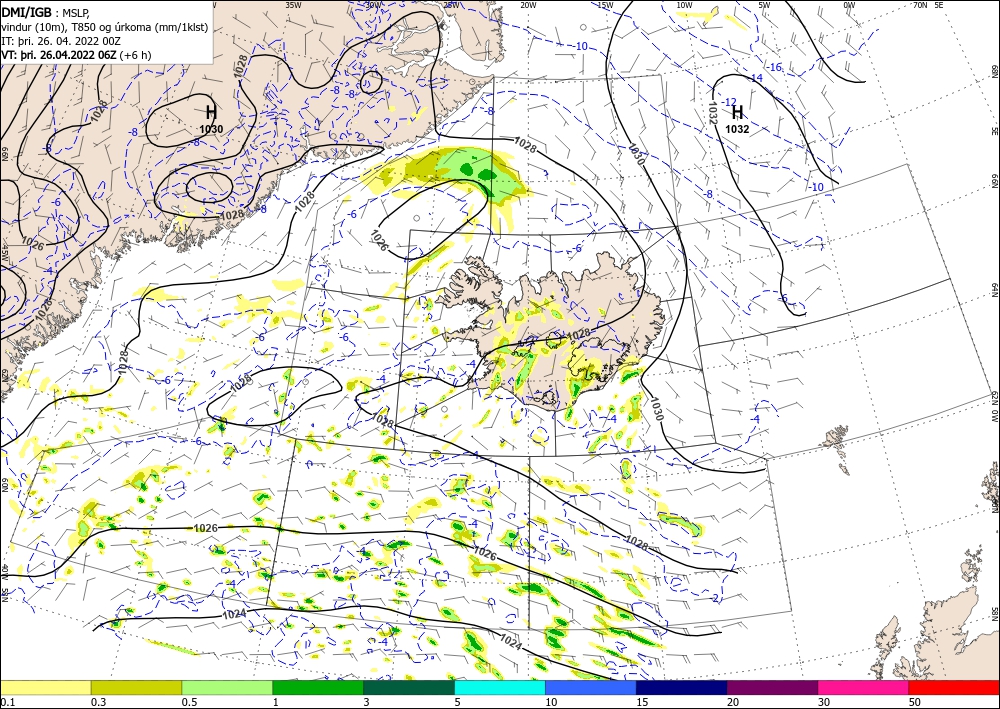Click the blue '-16' temperature label
The width and height of the screenshot is (1000, 709).
click(774, 67)
